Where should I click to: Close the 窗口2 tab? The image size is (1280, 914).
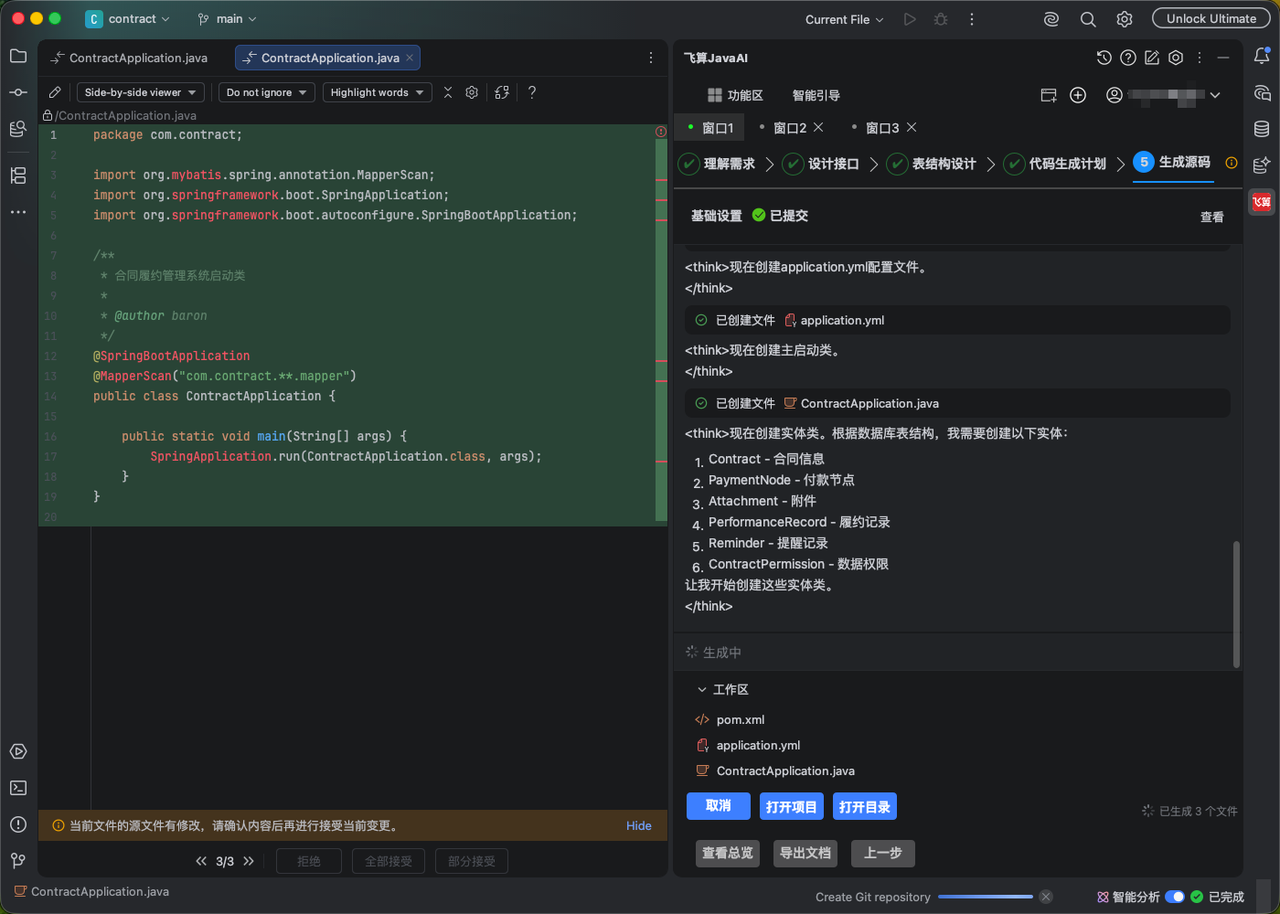pos(818,127)
